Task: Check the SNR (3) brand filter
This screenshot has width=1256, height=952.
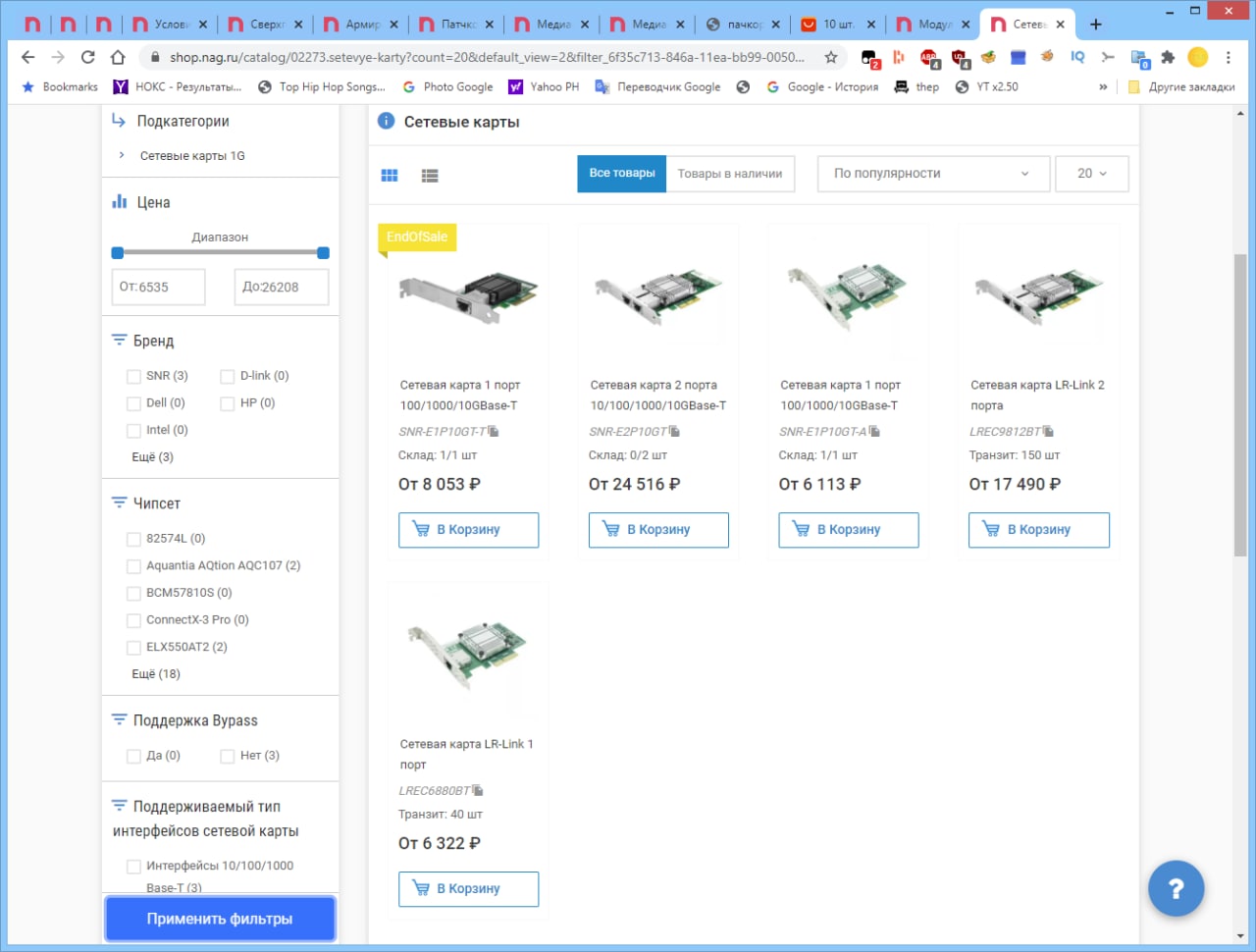Action: pos(133,376)
